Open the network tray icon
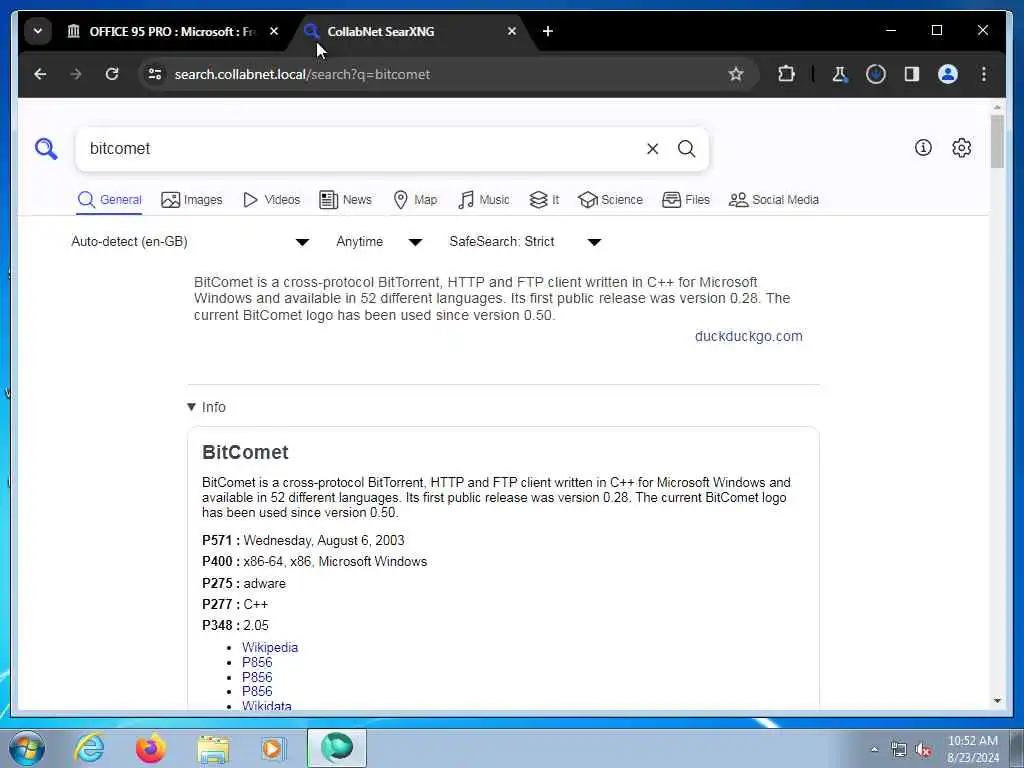This screenshot has height=768, width=1024. tap(899, 750)
